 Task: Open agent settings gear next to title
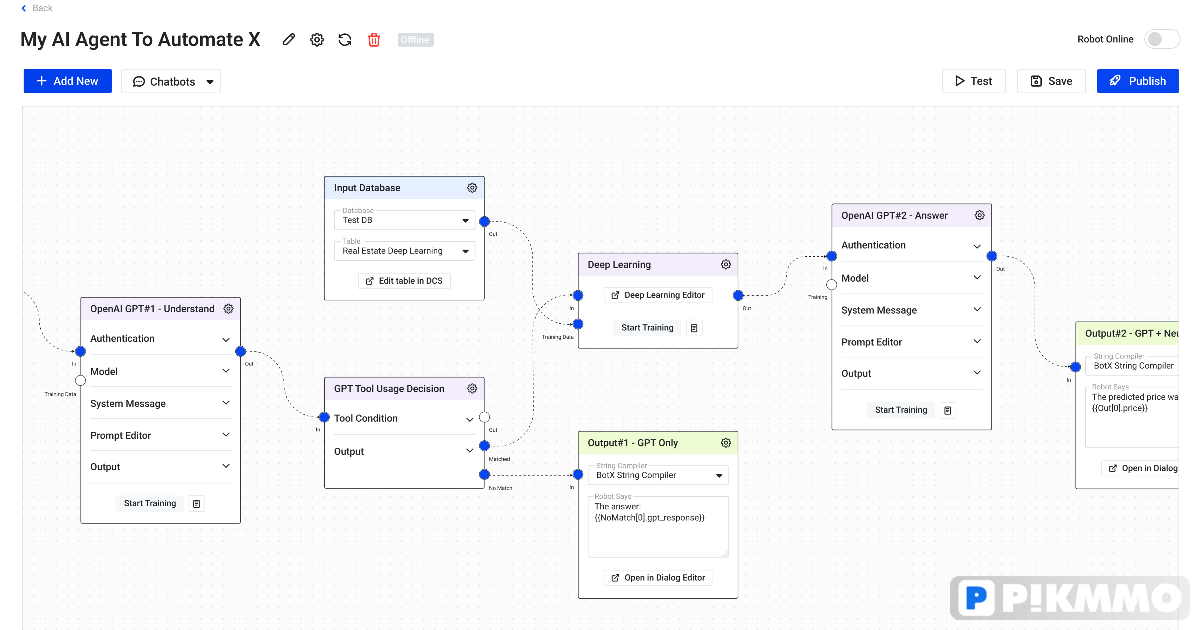(317, 40)
